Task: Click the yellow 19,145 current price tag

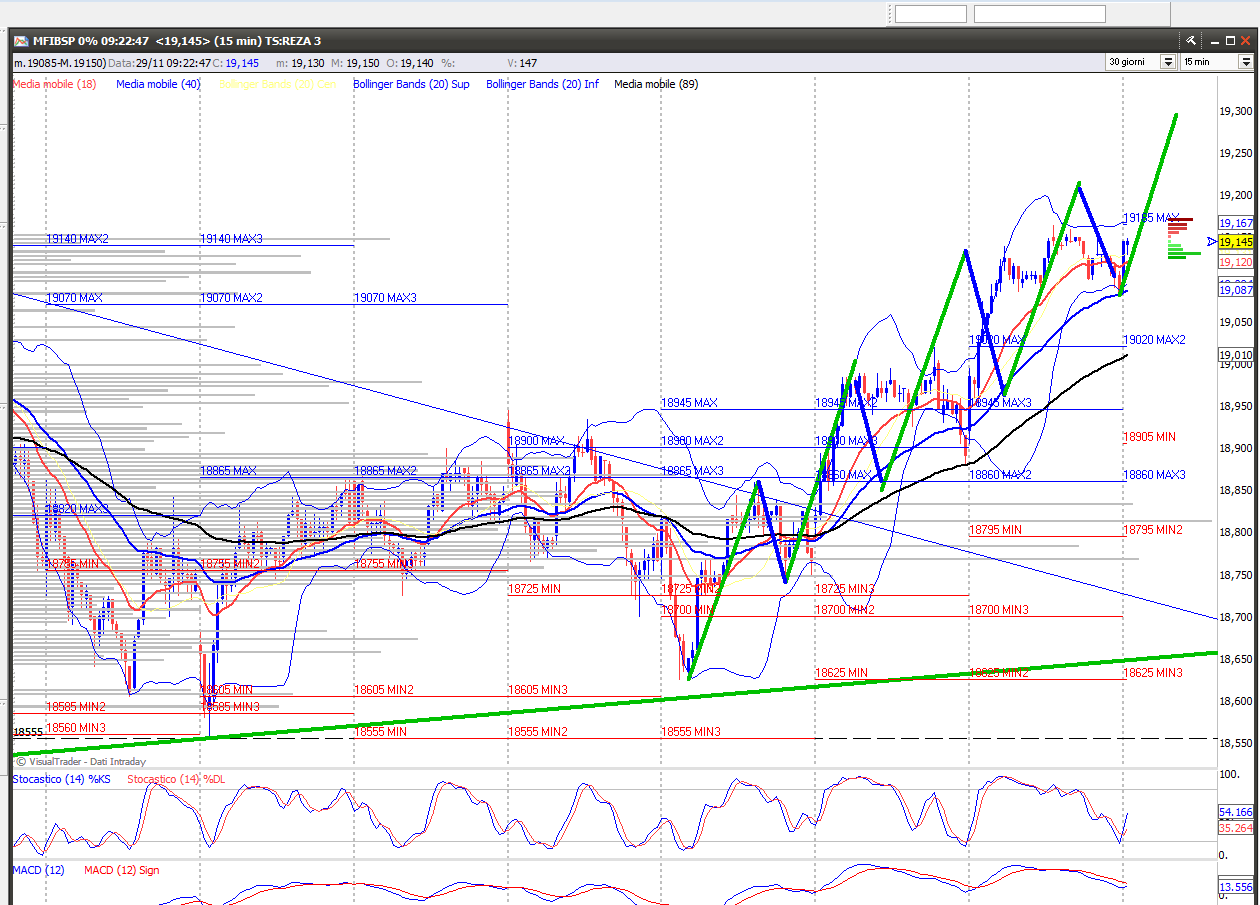Action: [x=1236, y=242]
